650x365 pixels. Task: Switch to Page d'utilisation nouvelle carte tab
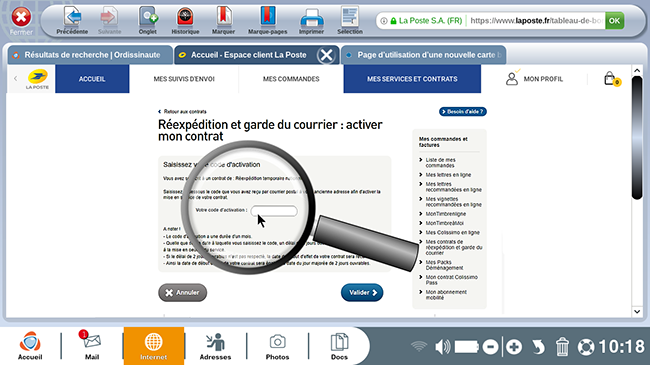tap(423, 55)
